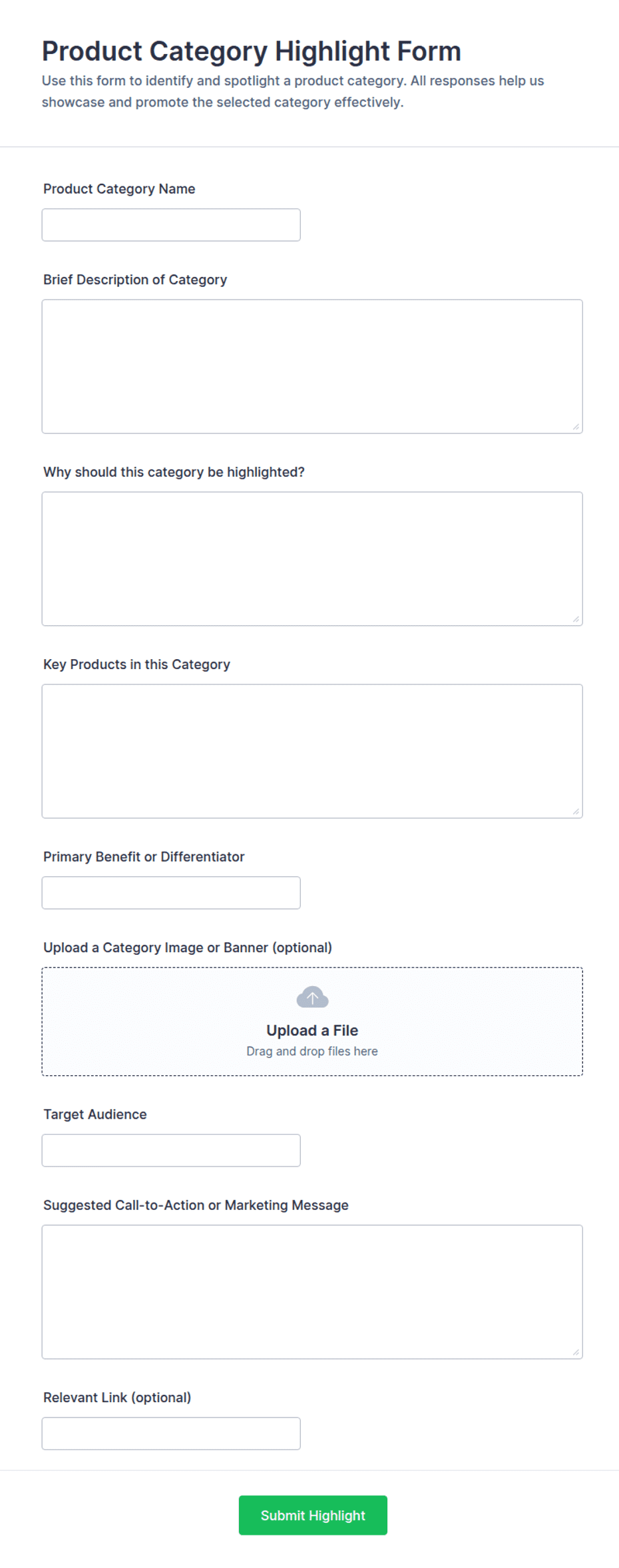Focus the Brief Description of Category textarea
The height and width of the screenshot is (1568, 619).
[312, 366]
